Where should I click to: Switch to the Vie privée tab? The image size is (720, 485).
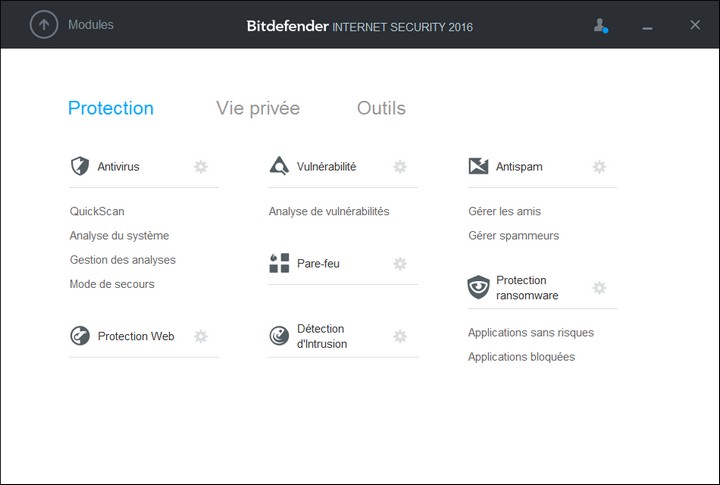click(x=258, y=108)
